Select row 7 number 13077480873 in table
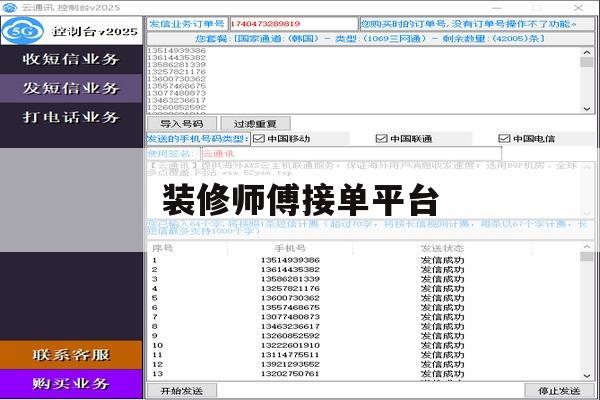600x400 pixels. pyautogui.click(x=290, y=317)
